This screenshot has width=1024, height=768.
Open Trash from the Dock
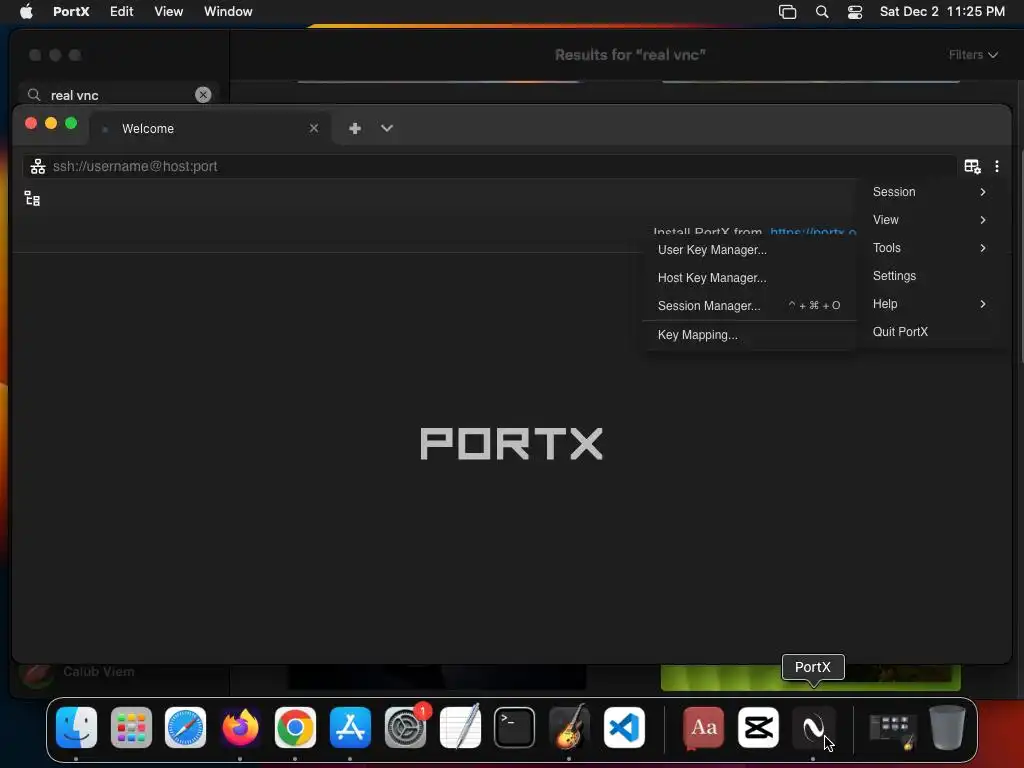(x=947, y=727)
